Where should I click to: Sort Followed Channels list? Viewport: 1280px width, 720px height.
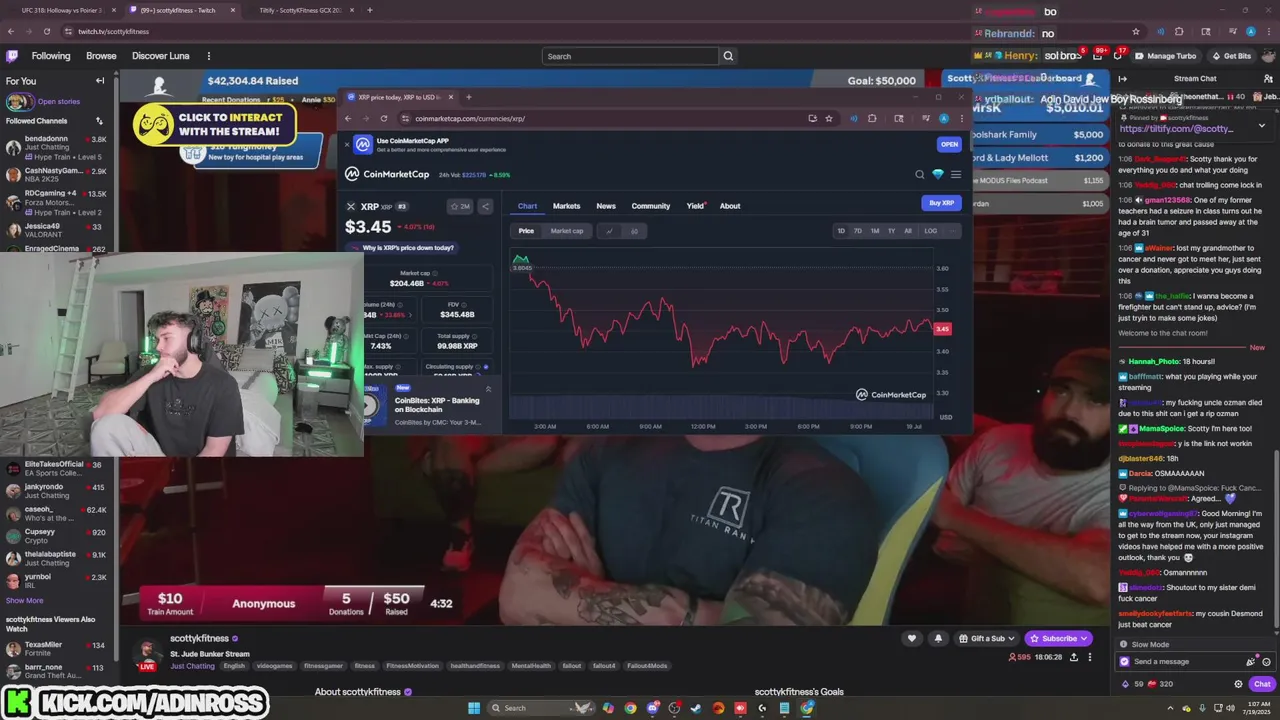pyautogui.click(x=99, y=121)
